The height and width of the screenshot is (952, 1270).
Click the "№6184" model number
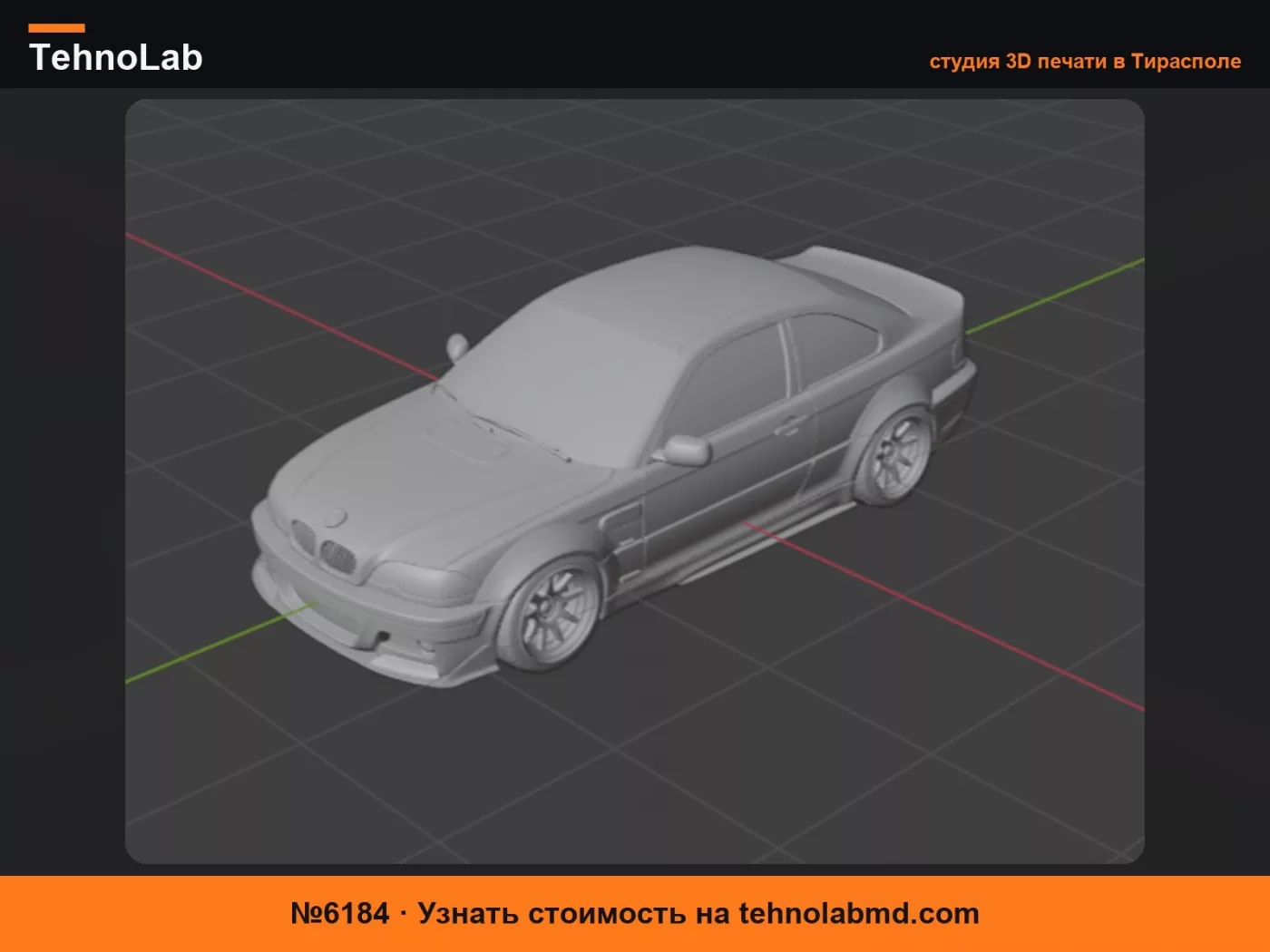click(x=339, y=913)
